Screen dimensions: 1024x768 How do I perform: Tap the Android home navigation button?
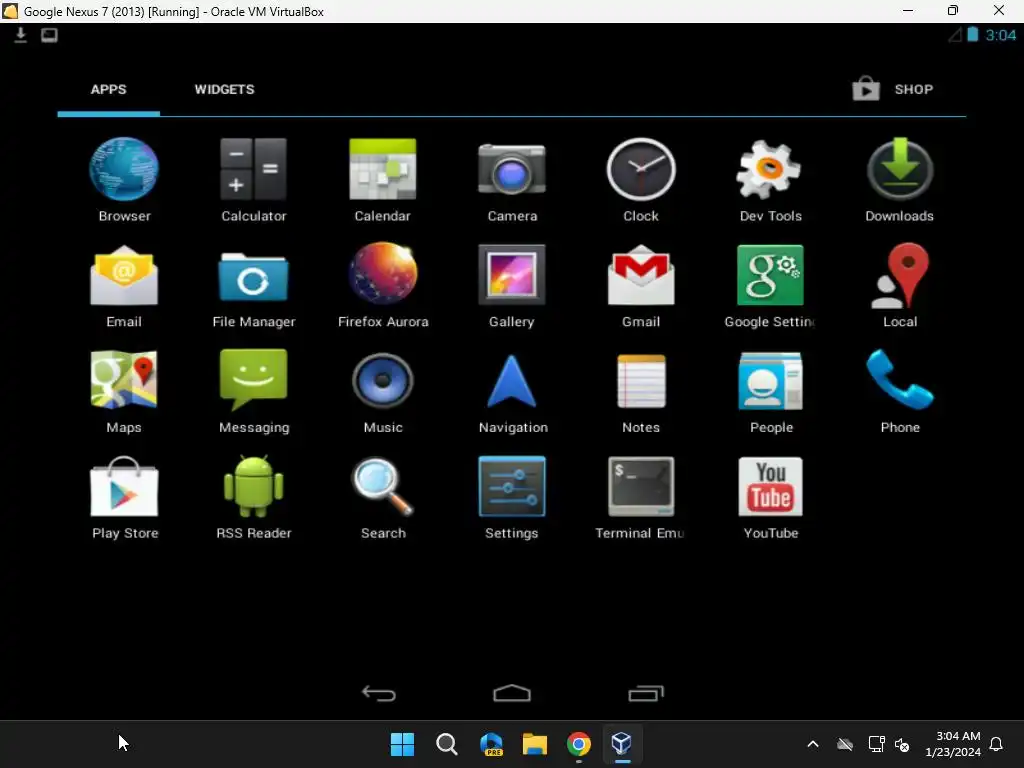tap(512, 693)
